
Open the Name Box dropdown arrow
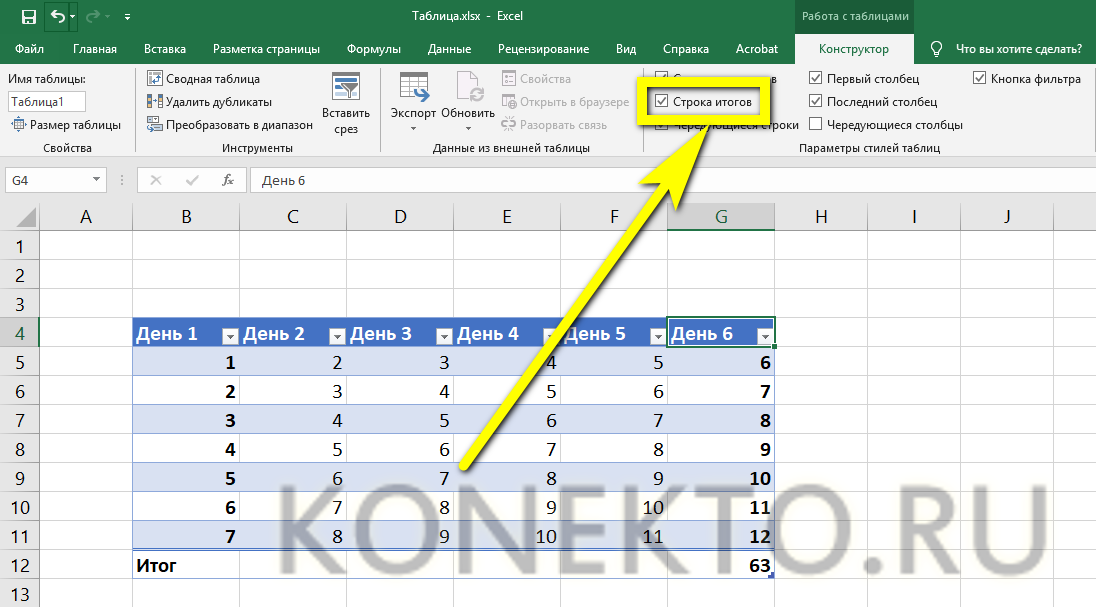click(x=97, y=180)
